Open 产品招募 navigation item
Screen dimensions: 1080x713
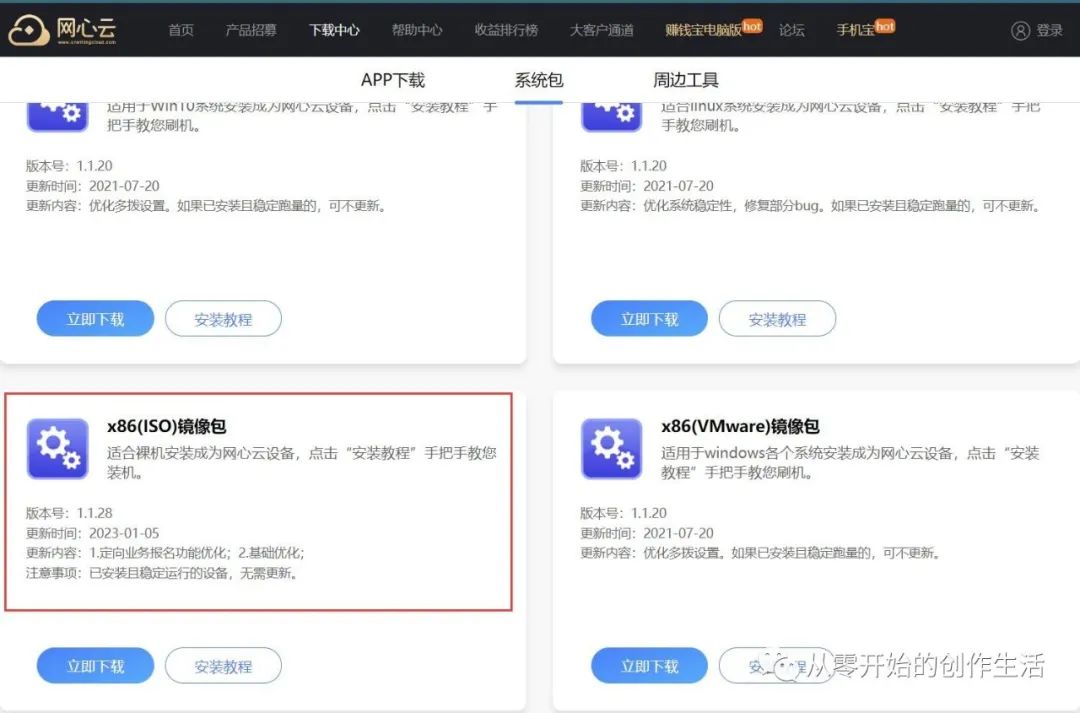coord(251,30)
